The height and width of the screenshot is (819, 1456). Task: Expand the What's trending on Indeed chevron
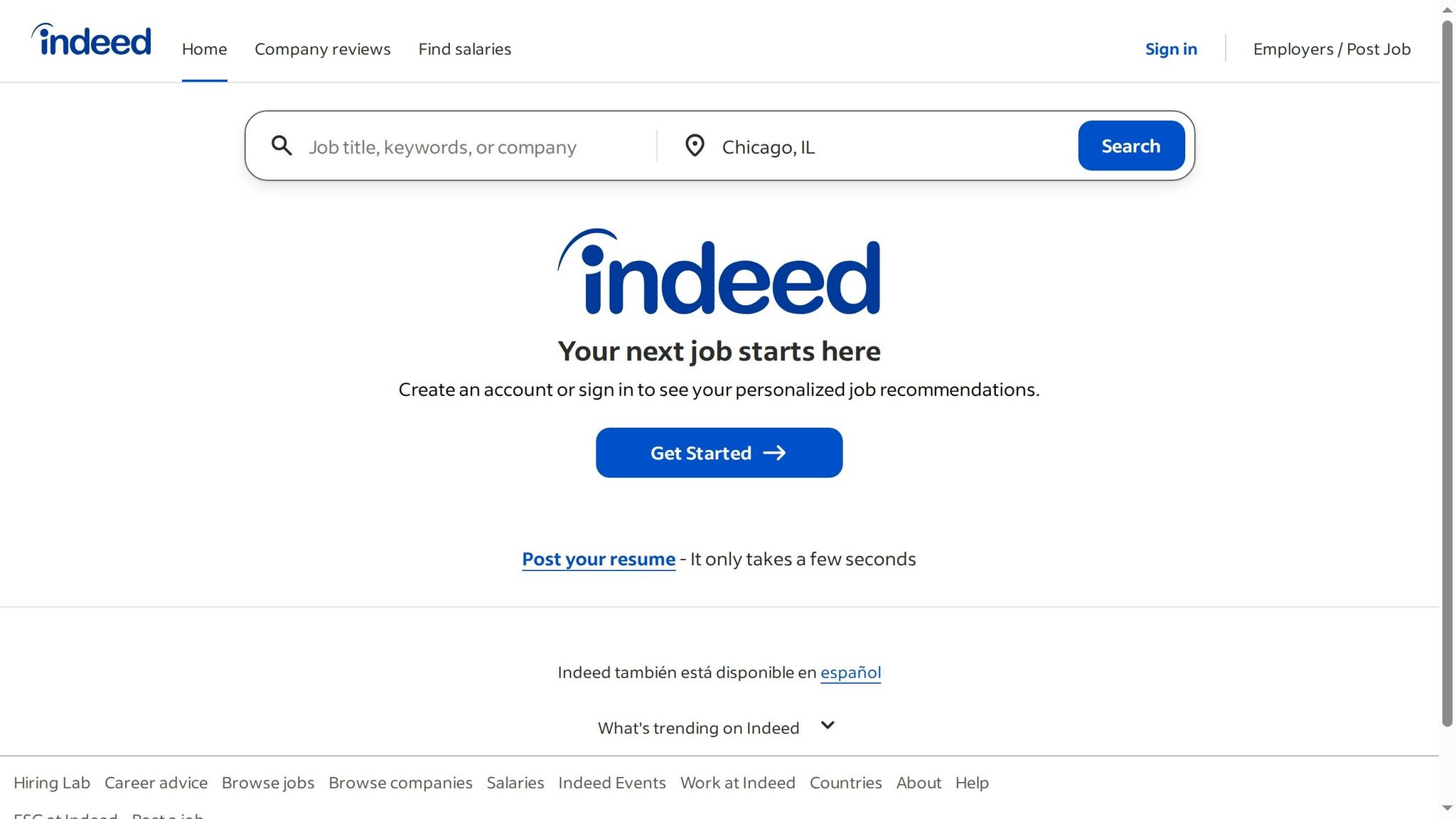pyautogui.click(x=828, y=726)
